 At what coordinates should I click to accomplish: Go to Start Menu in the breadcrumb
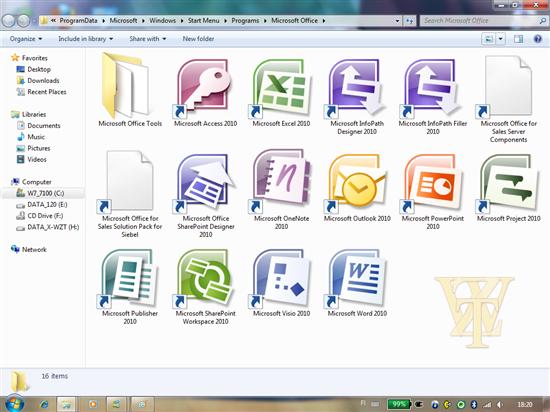pyautogui.click(x=203, y=21)
